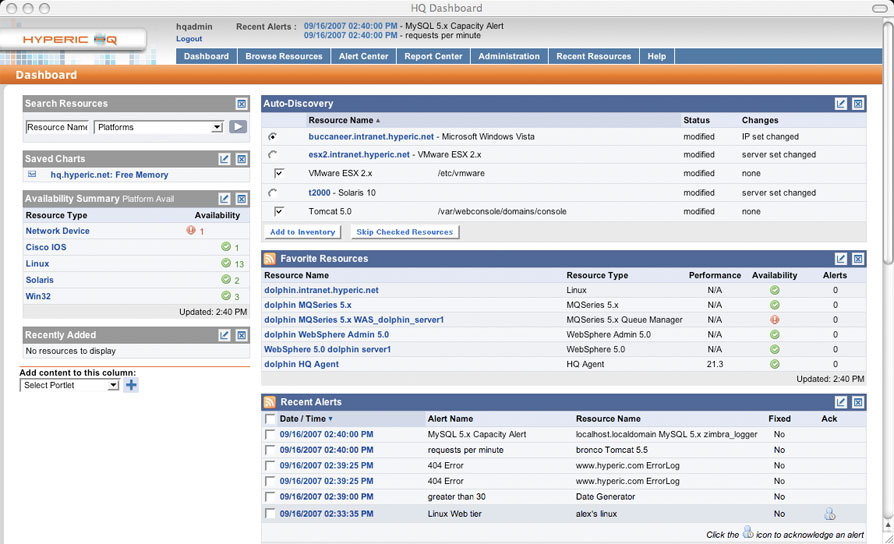This screenshot has height=544, width=894.
Task: Open the t2000 resource link
Action: click(319, 193)
